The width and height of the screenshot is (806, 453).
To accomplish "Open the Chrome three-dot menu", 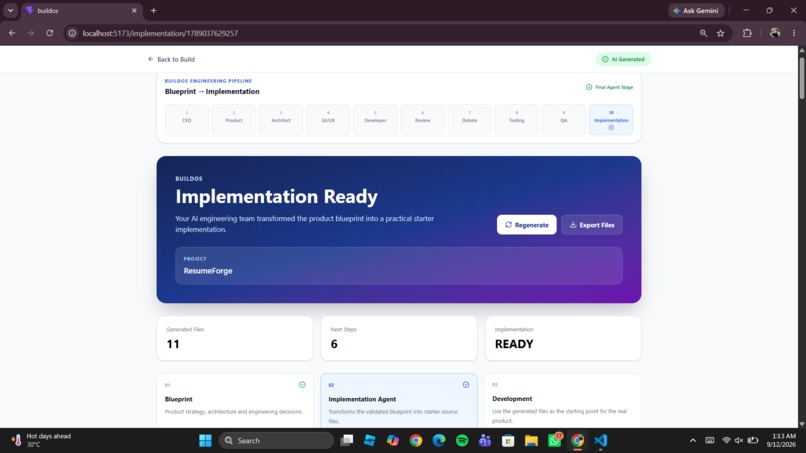I will pyautogui.click(x=794, y=33).
